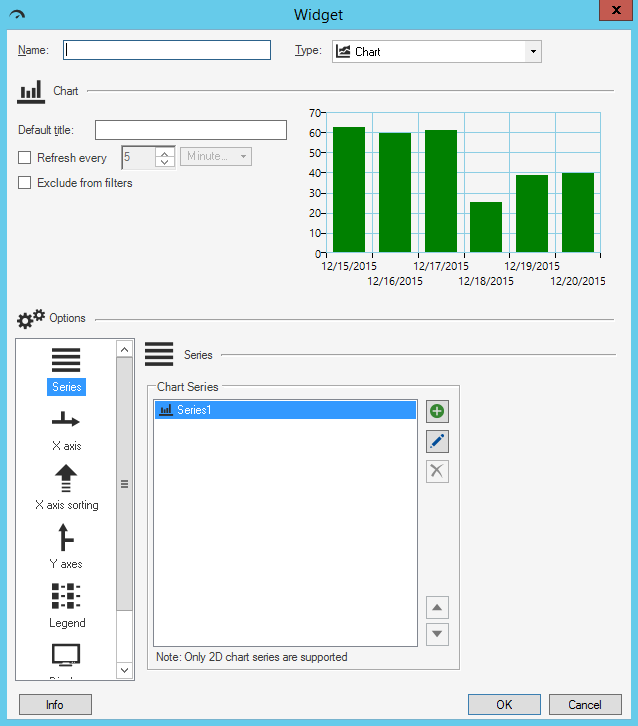Viewport: 638px width, 726px height.
Task: Click the OK button
Action: [x=504, y=704]
